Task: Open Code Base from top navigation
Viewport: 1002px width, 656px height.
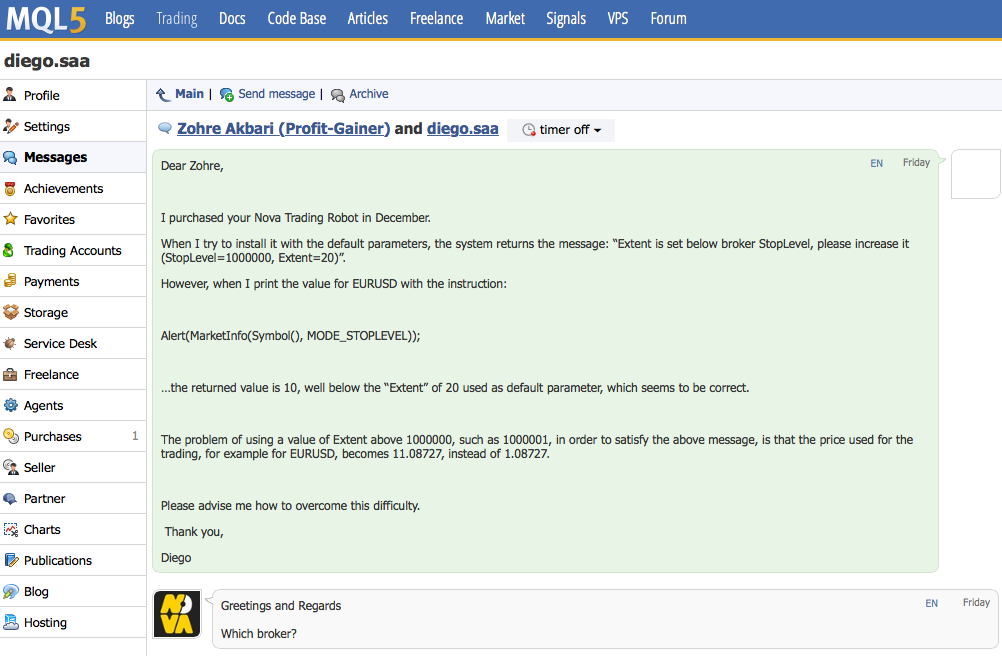Action: pyautogui.click(x=297, y=19)
